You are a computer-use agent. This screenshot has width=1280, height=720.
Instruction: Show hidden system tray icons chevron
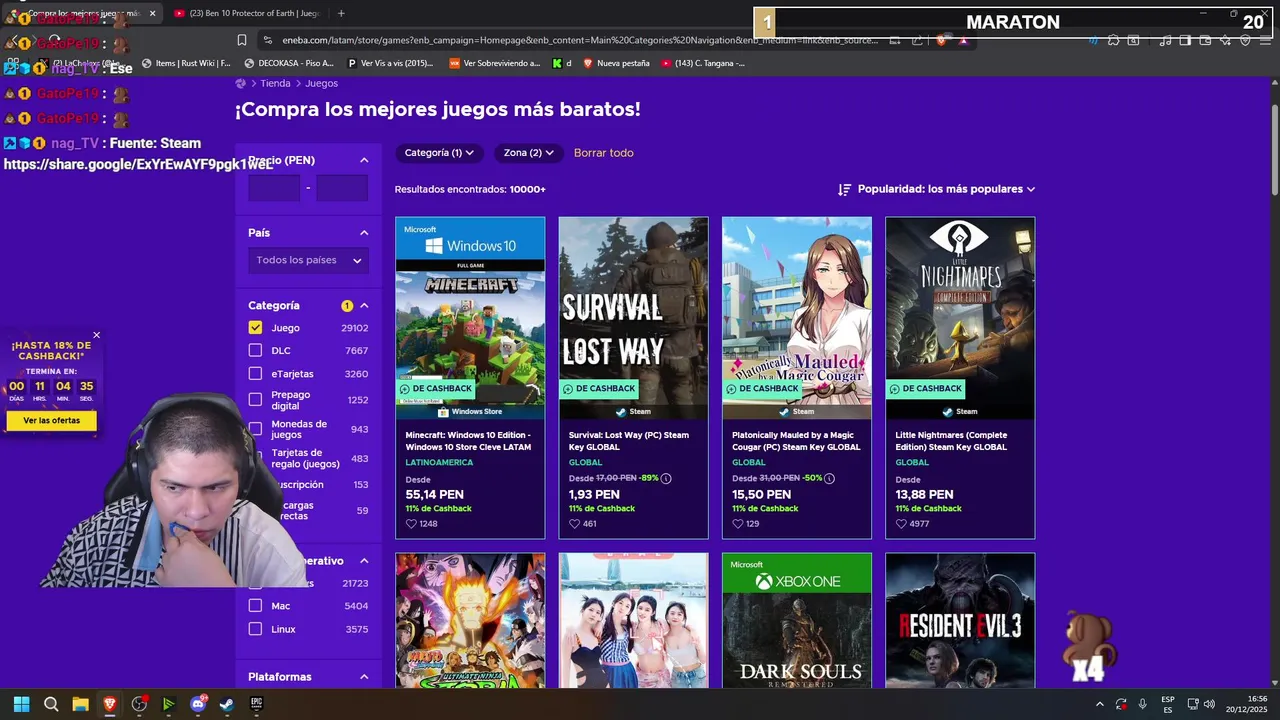pyautogui.click(x=1099, y=704)
